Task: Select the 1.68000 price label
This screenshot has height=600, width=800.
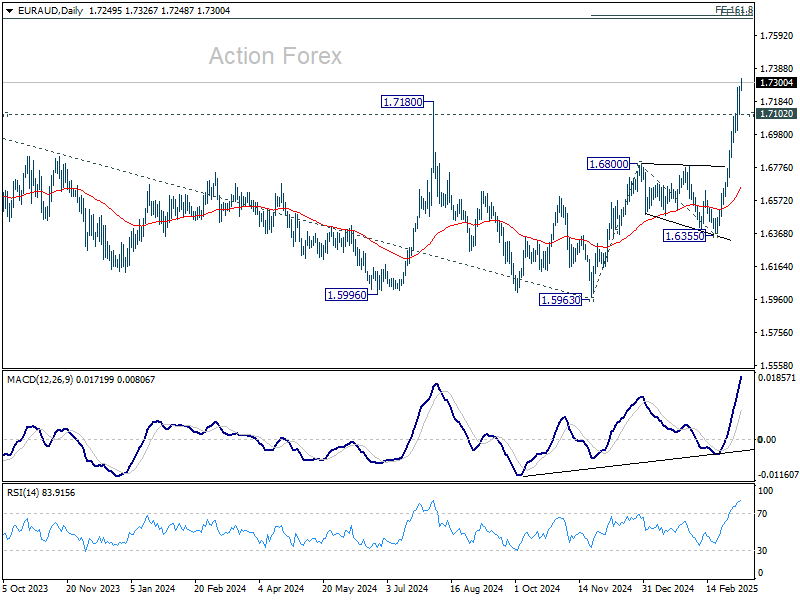Action: click(x=609, y=164)
